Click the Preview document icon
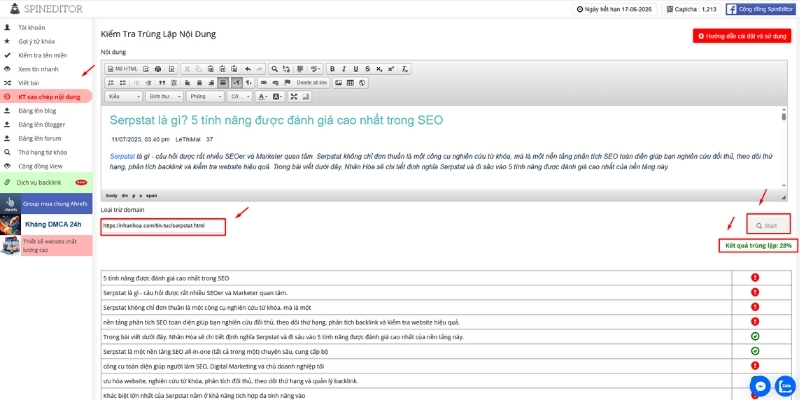Image resolution: width=800 pixels, height=400 pixels. tap(145, 69)
